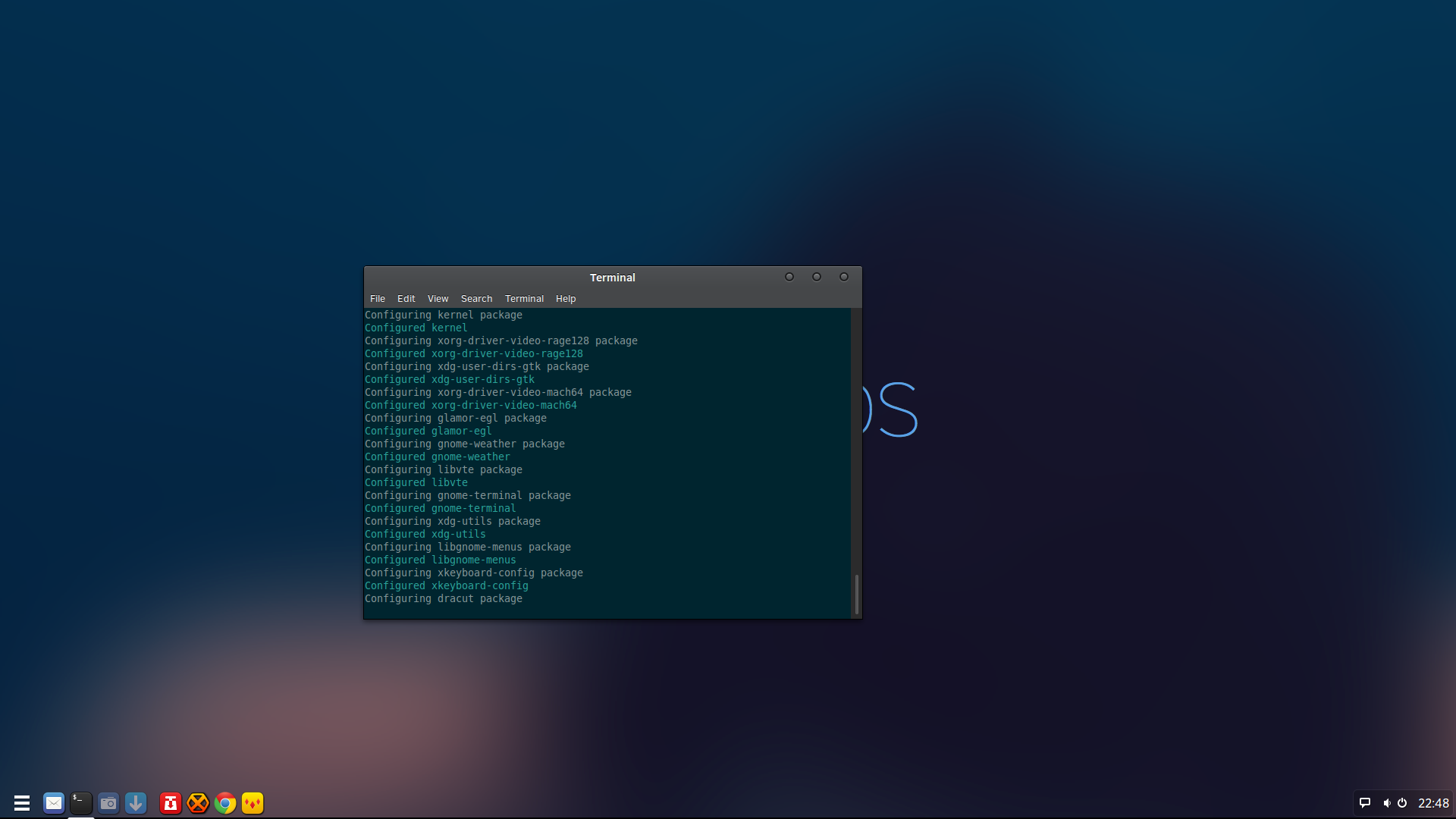Click the volume speaker icon in tray
This screenshot has width=1456, height=819.
tap(1386, 803)
